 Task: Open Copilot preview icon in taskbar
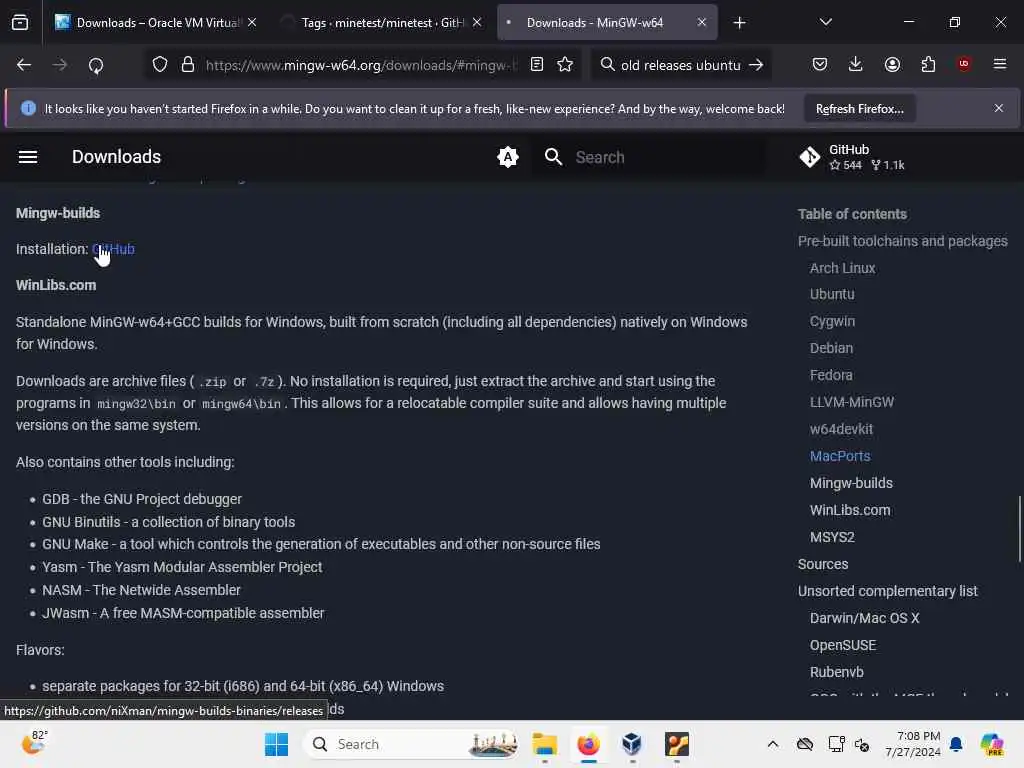(x=992, y=744)
